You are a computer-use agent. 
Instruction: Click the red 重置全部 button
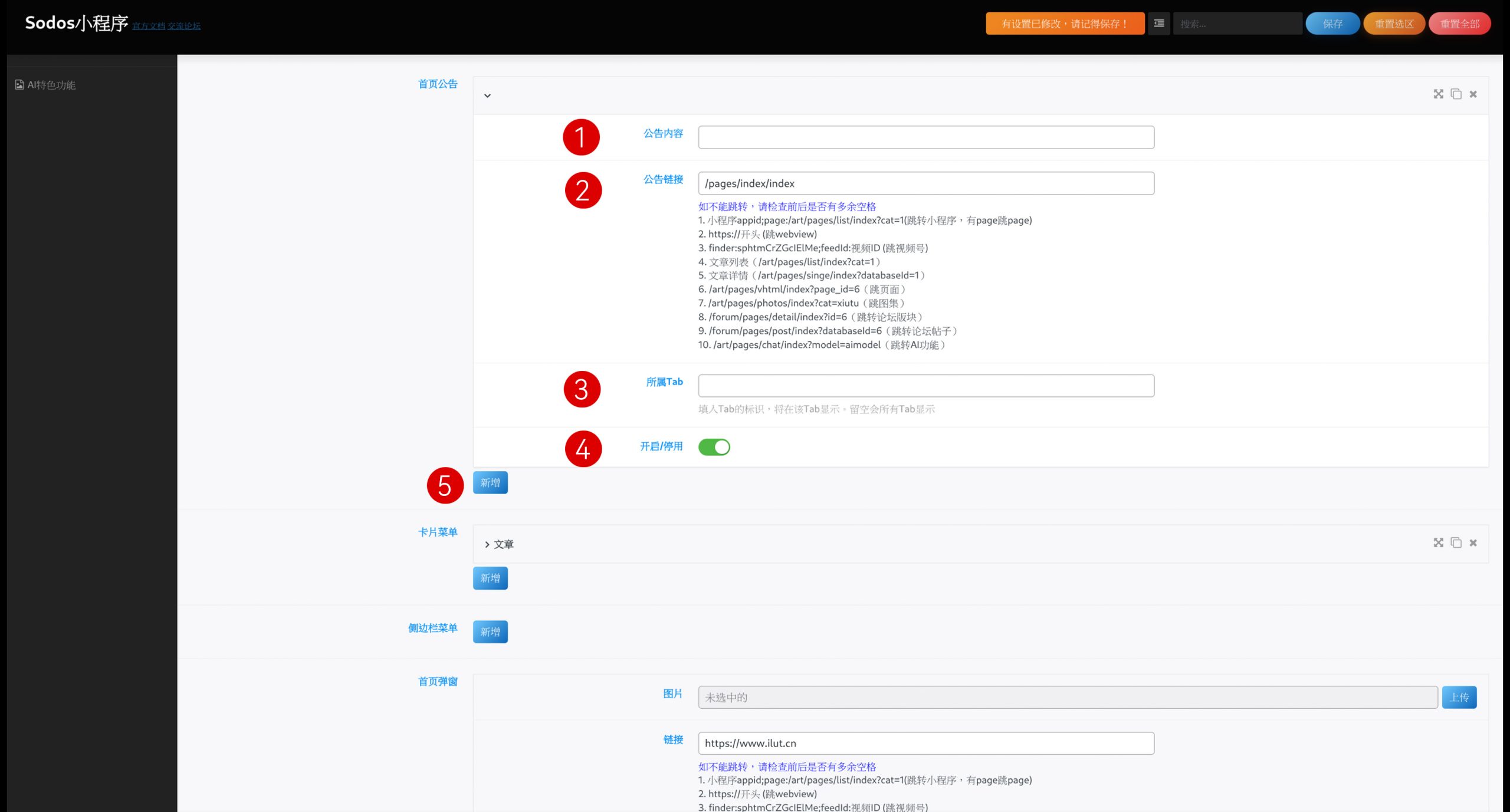tap(1459, 24)
